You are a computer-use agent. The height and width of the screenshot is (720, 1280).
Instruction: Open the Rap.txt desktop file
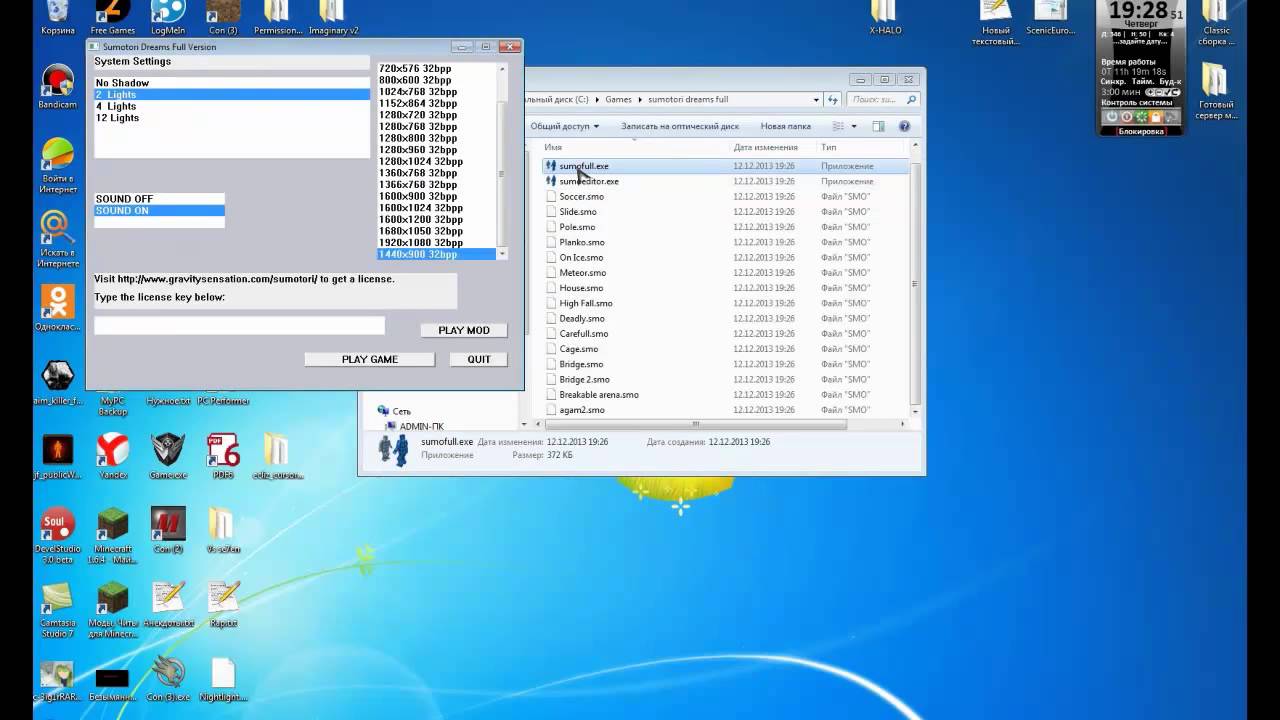pyautogui.click(x=222, y=604)
